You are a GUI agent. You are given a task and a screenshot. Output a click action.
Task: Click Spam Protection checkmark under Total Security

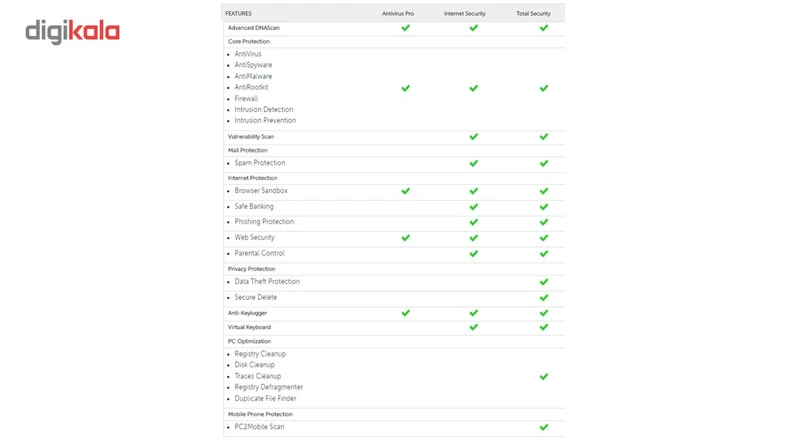click(x=544, y=163)
